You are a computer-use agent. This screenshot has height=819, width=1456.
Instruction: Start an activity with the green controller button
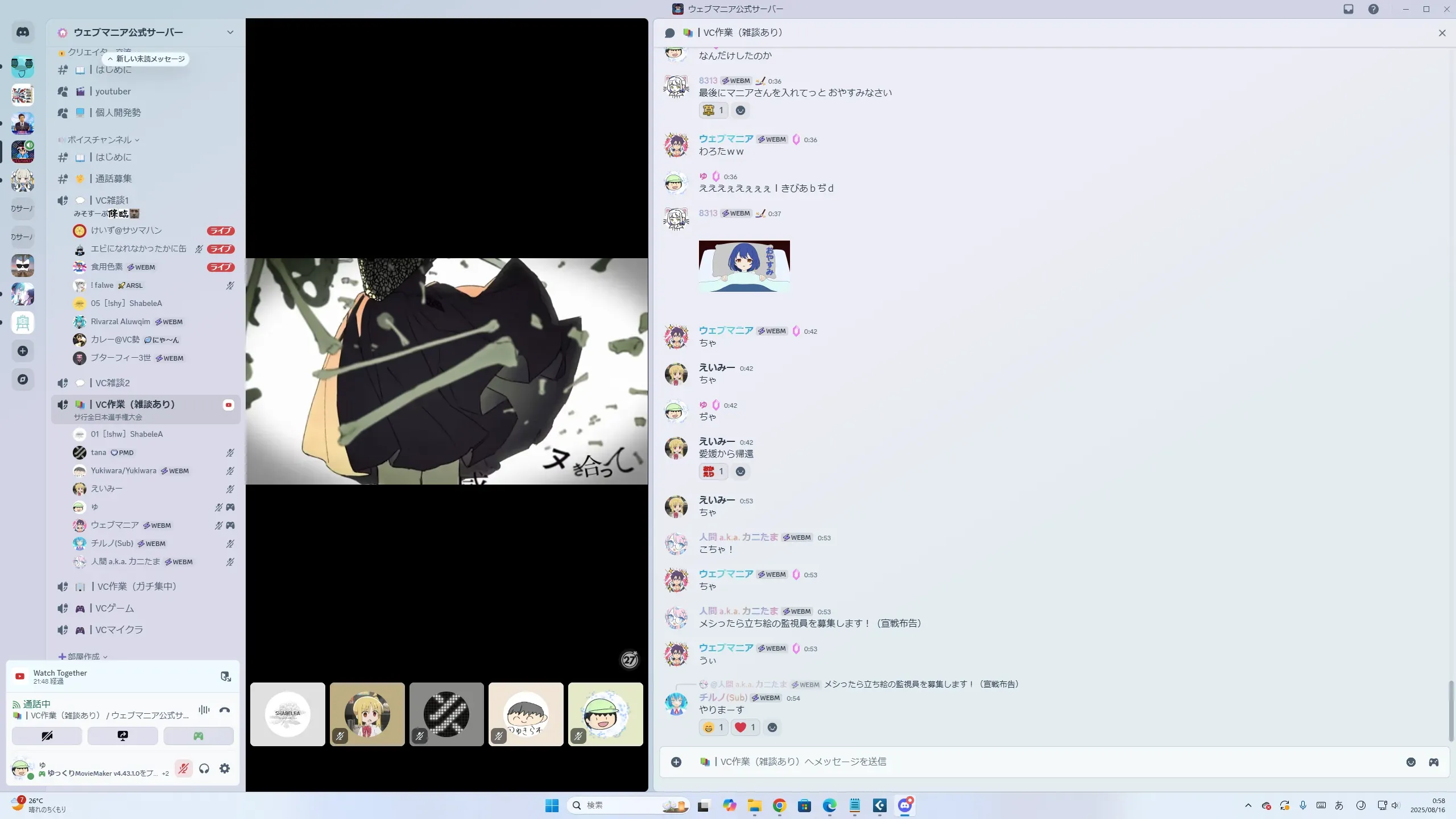coord(198,736)
